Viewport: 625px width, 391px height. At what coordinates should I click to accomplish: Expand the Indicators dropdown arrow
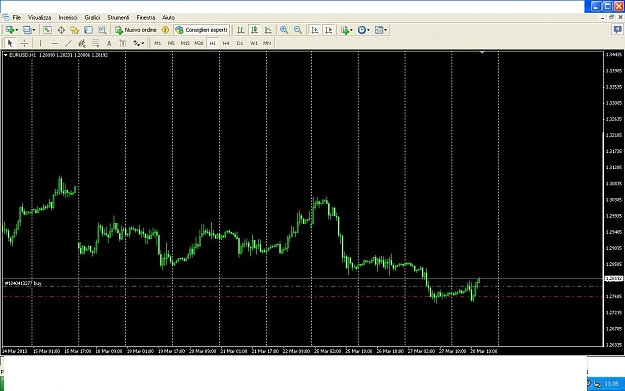click(351, 30)
